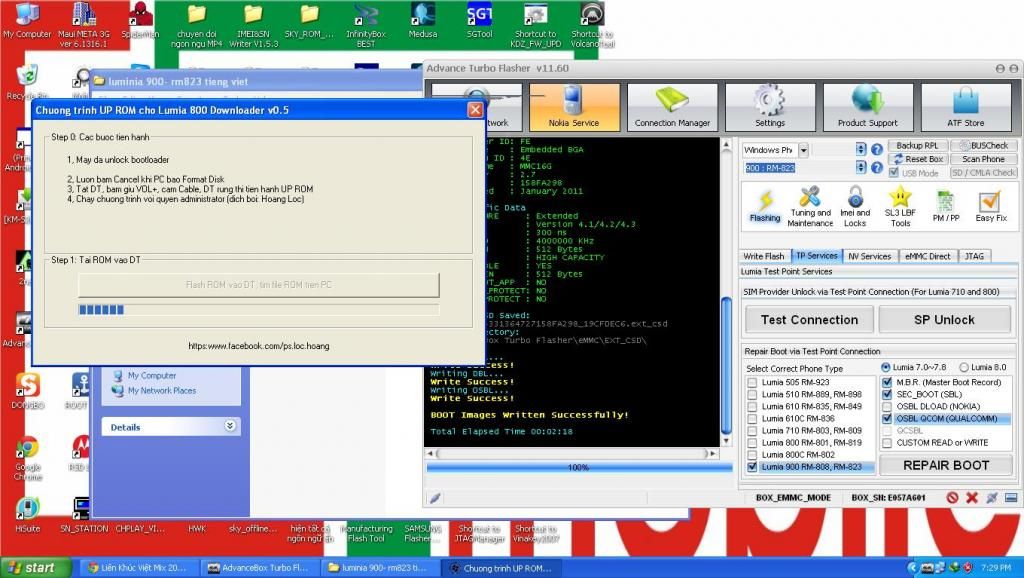Open the Google Chrome desktop icon

click(27, 458)
